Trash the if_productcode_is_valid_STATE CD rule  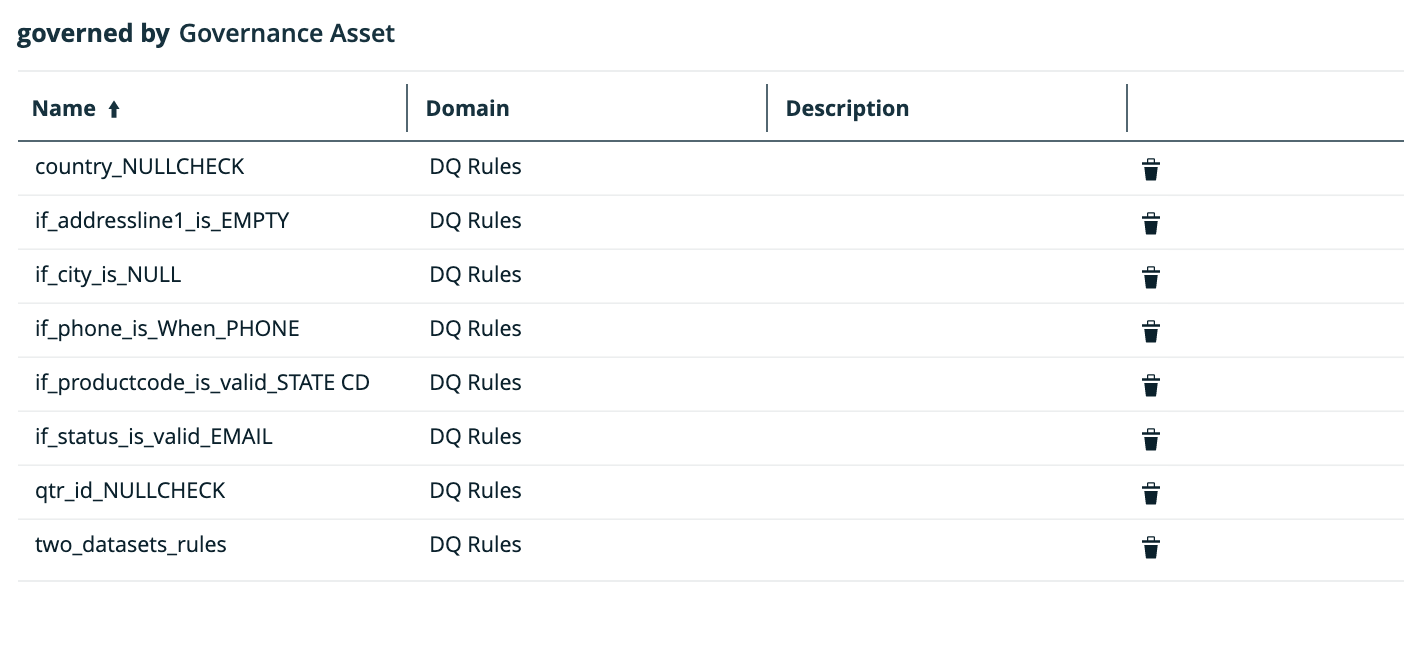(1151, 385)
